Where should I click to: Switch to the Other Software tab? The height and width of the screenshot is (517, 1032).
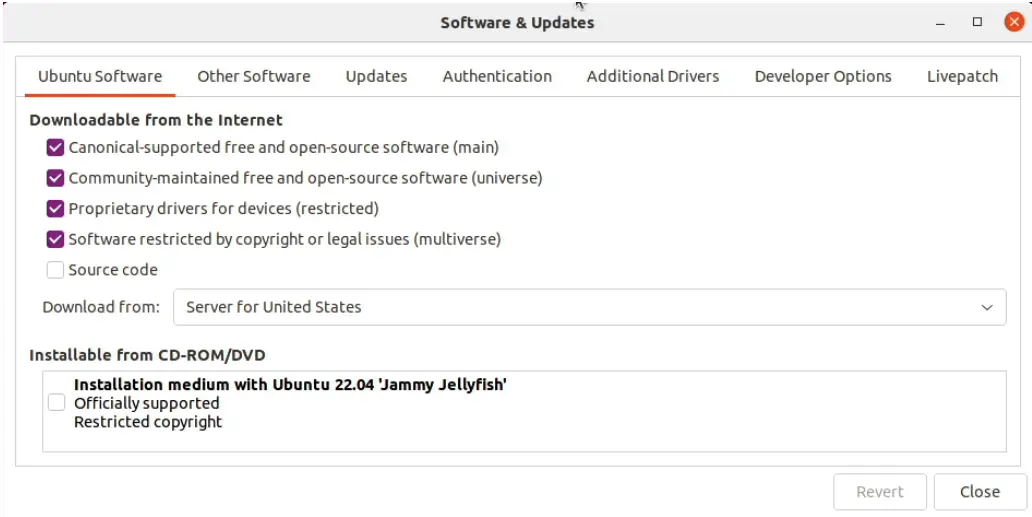[253, 77]
